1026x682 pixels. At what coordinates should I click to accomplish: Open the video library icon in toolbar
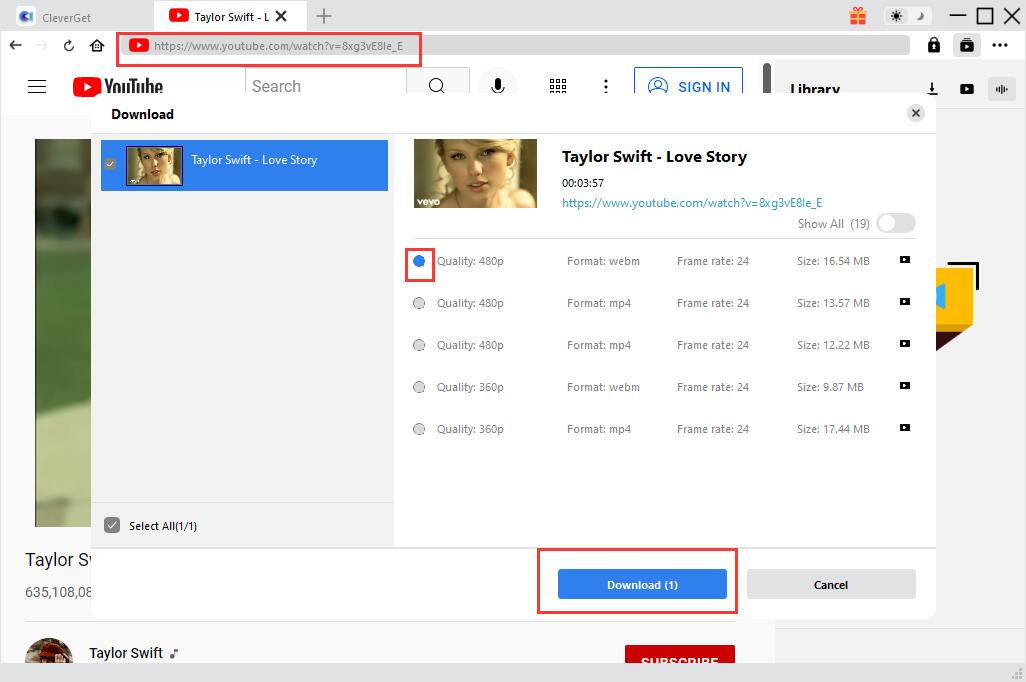point(966,45)
